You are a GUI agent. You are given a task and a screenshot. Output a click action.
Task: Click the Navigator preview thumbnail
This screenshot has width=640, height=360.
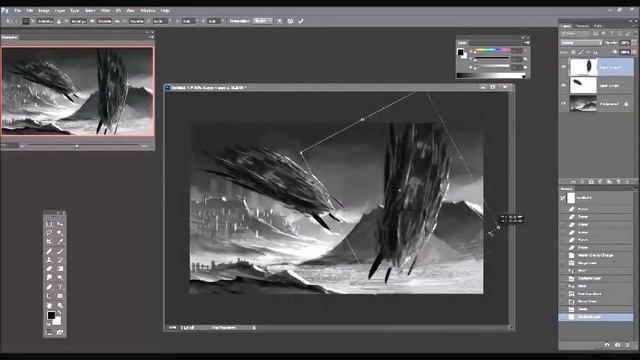78,91
